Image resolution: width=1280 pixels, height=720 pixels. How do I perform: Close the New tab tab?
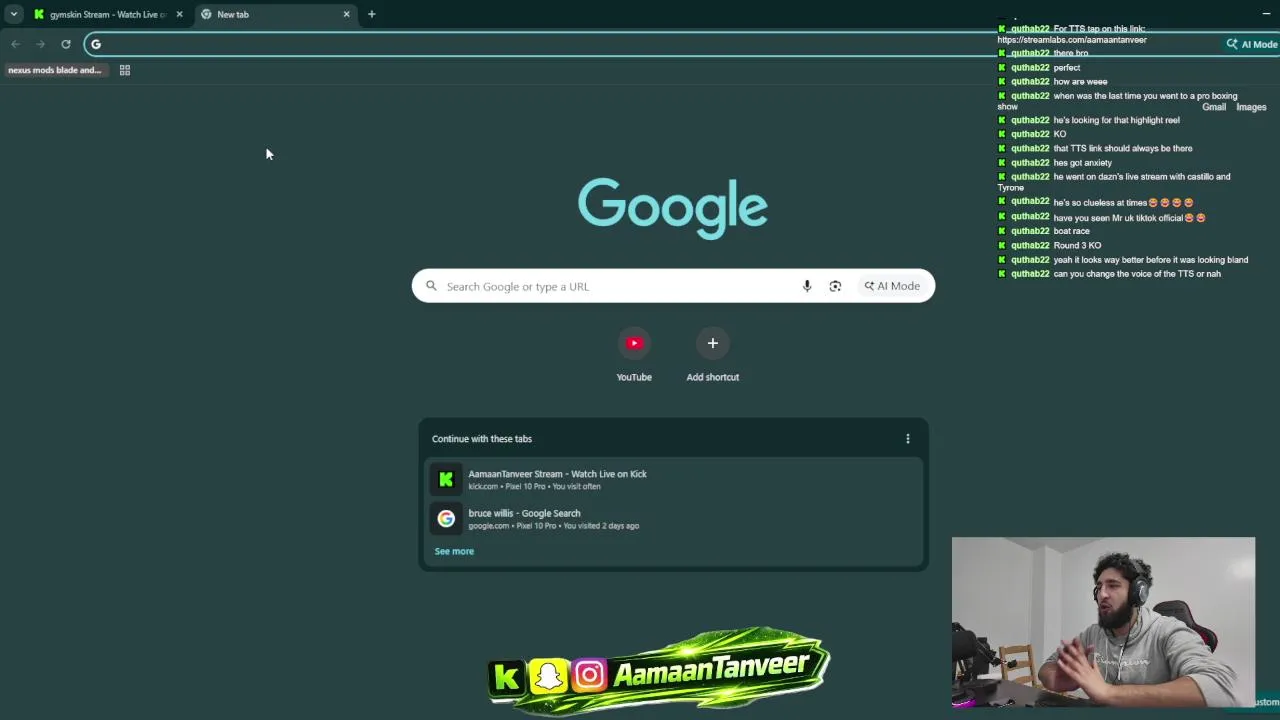[346, 14]
